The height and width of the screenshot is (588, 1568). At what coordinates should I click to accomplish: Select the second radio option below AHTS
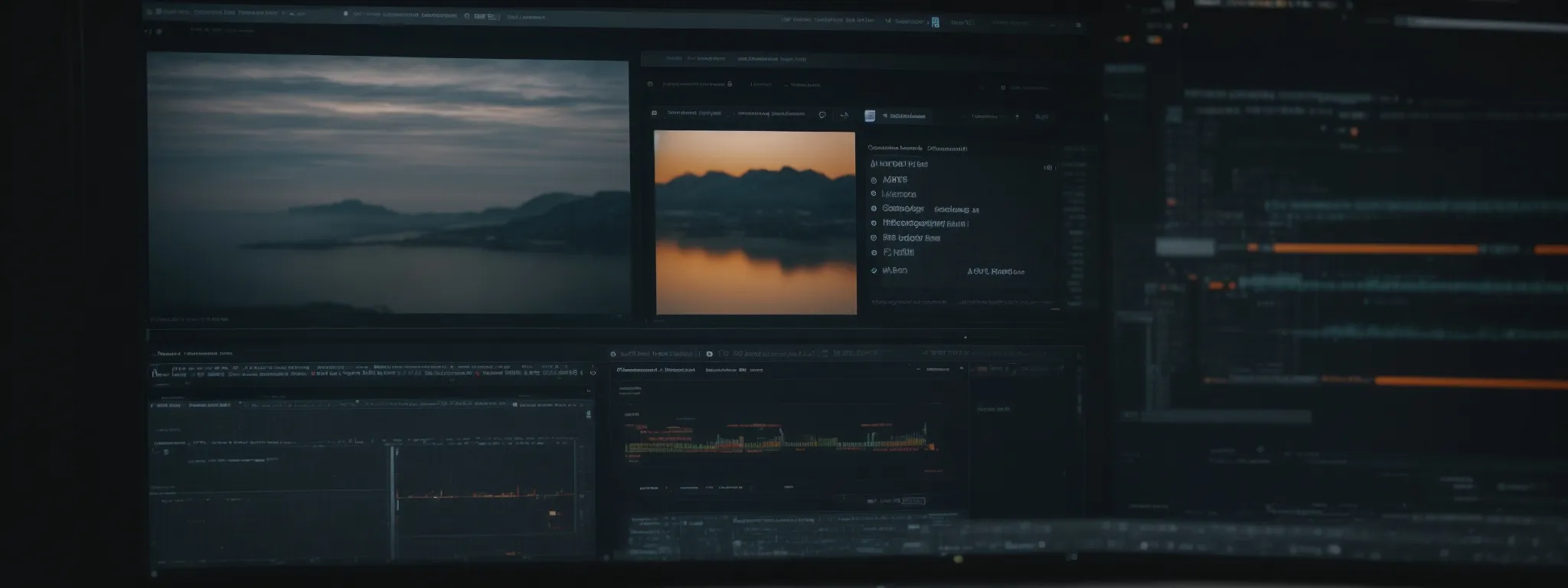pyautogui.click(x=874, y=208)
